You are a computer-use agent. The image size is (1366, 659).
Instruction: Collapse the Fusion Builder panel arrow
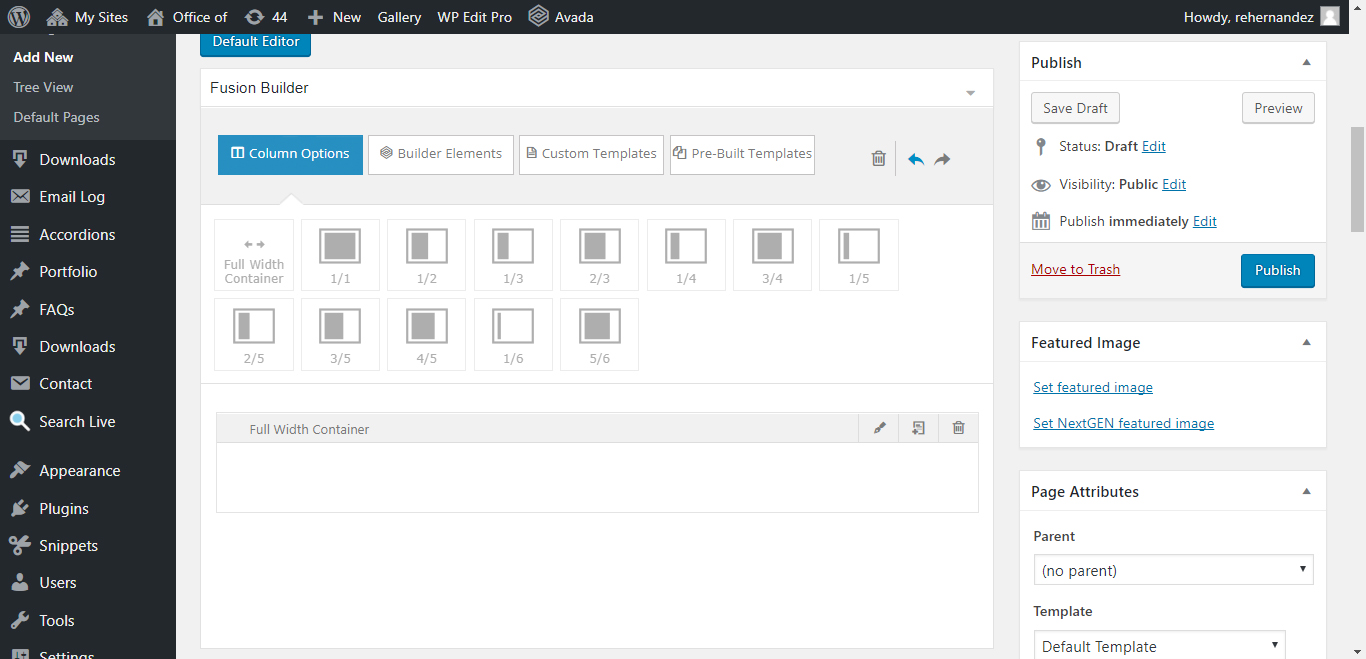970,93
